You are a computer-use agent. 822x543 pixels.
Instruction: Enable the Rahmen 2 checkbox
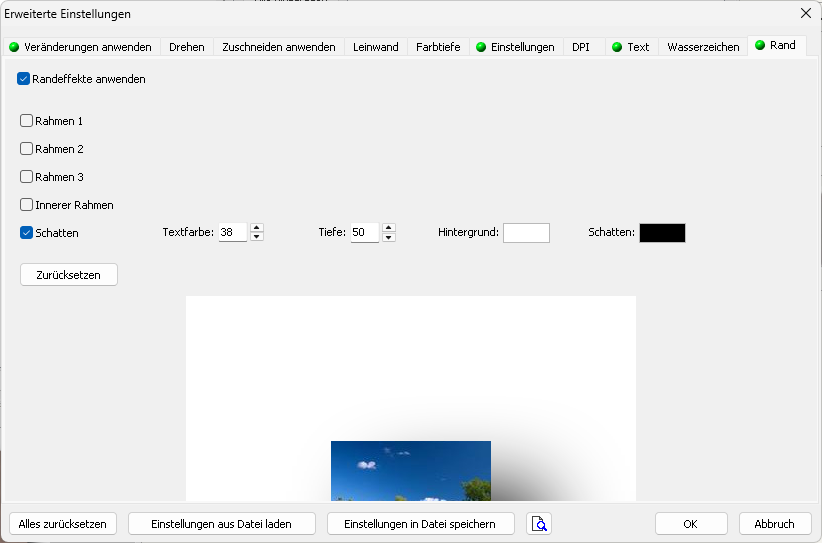[27, 149]
